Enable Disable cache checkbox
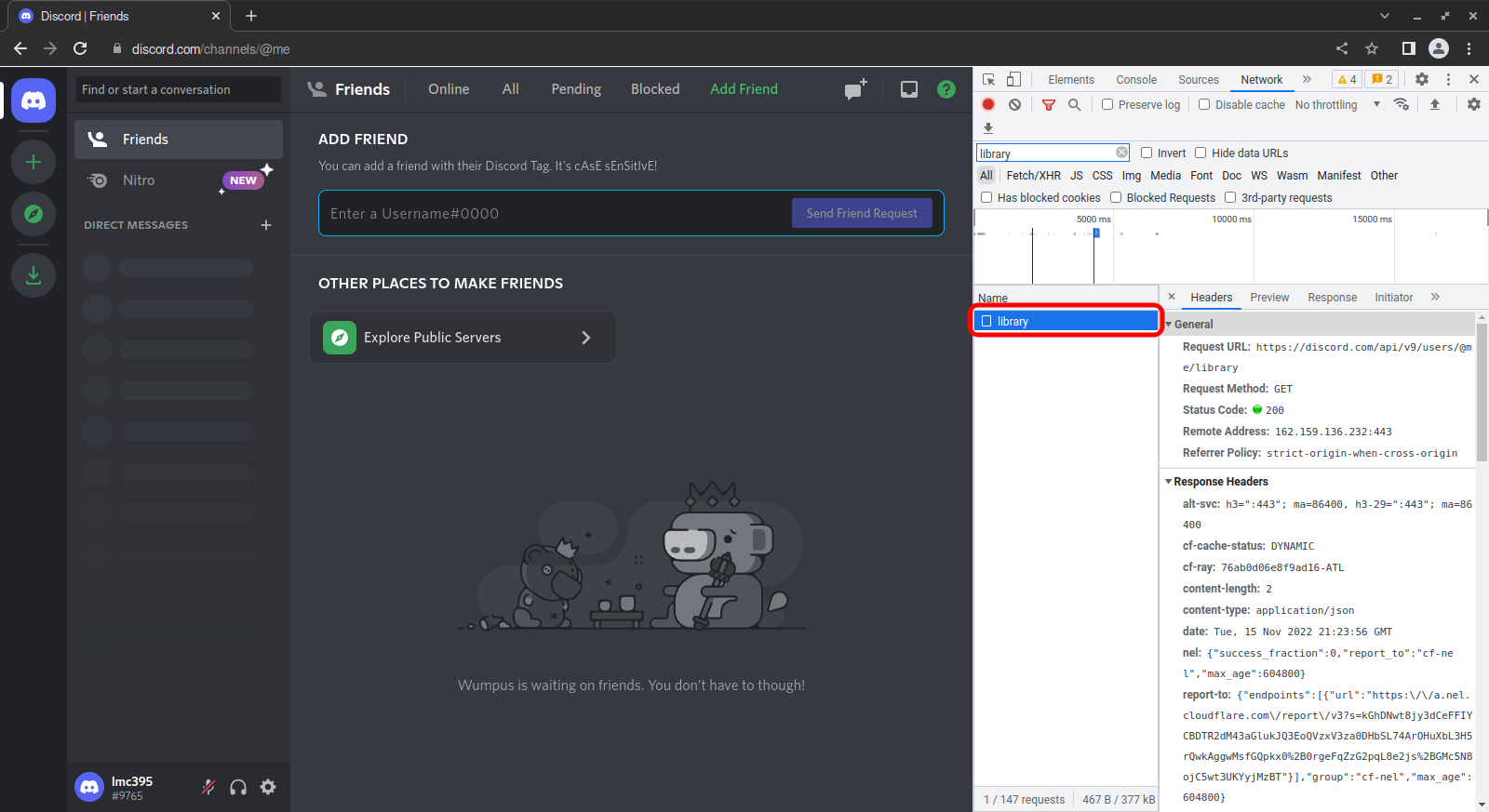 click(1204, 104)
